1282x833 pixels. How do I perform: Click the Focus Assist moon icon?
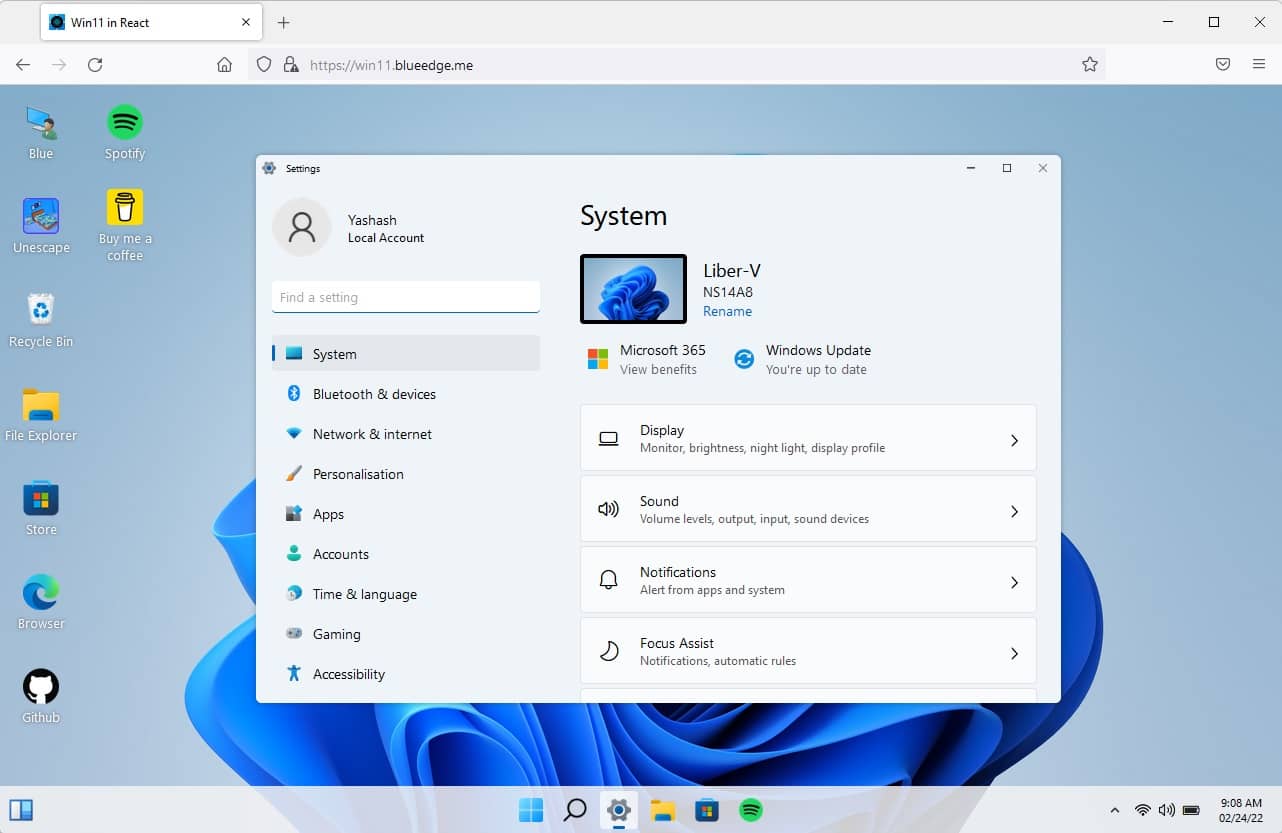pyautogui.click(x=608, y=652)
